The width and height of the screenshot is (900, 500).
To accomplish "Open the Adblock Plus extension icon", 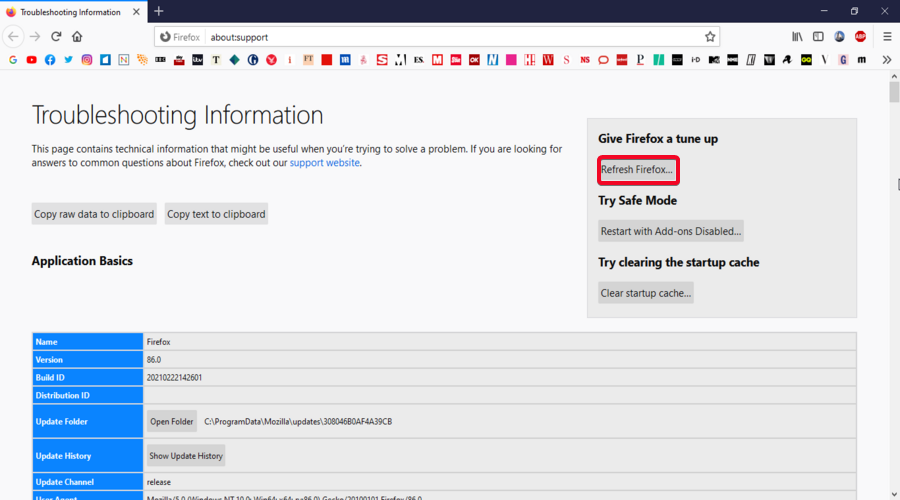I will tap(860, 37).
